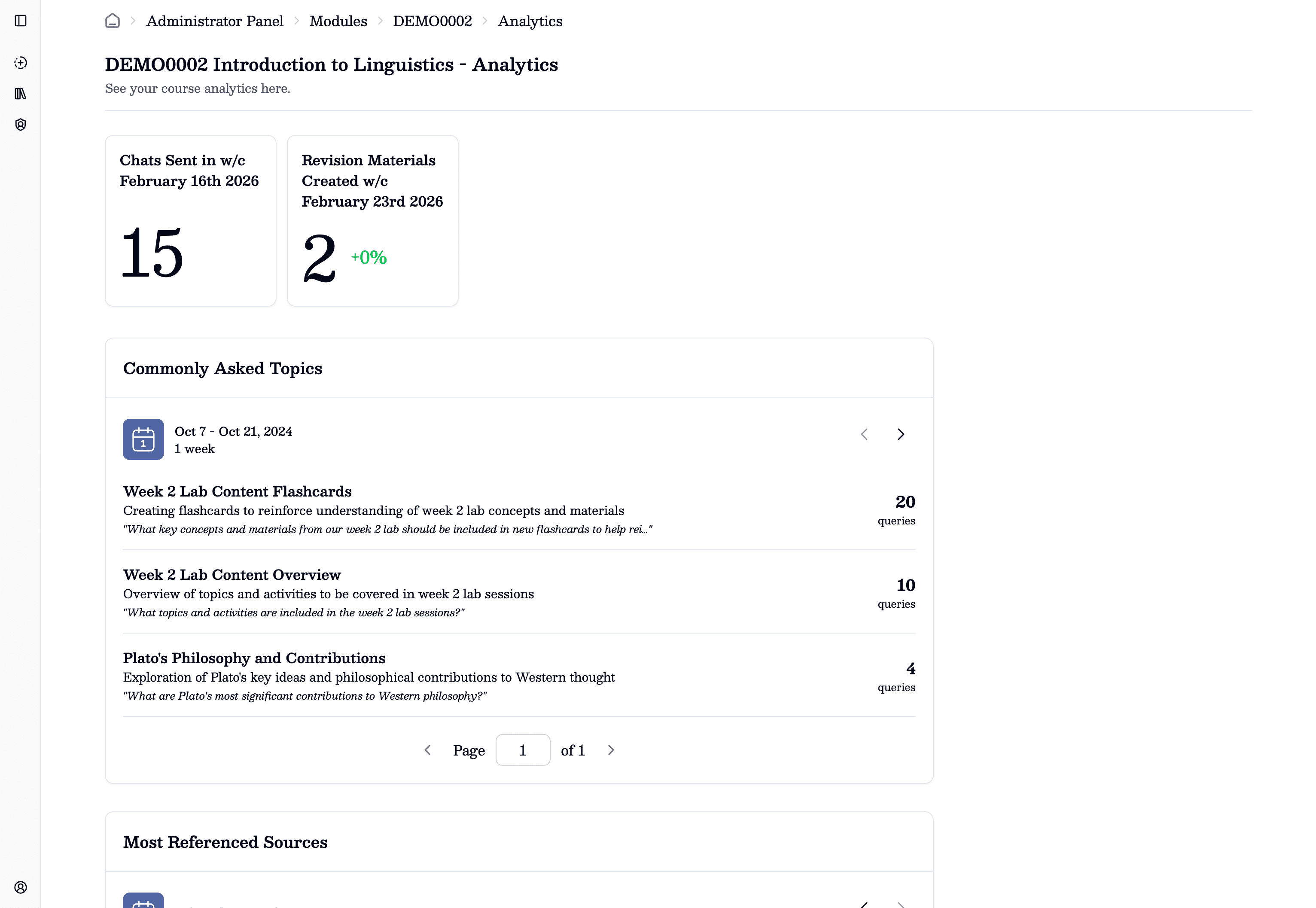This screenshot has height=908, width=1316.
Task: Click the user profile icon in sidebar
Action: click(21, 887)
